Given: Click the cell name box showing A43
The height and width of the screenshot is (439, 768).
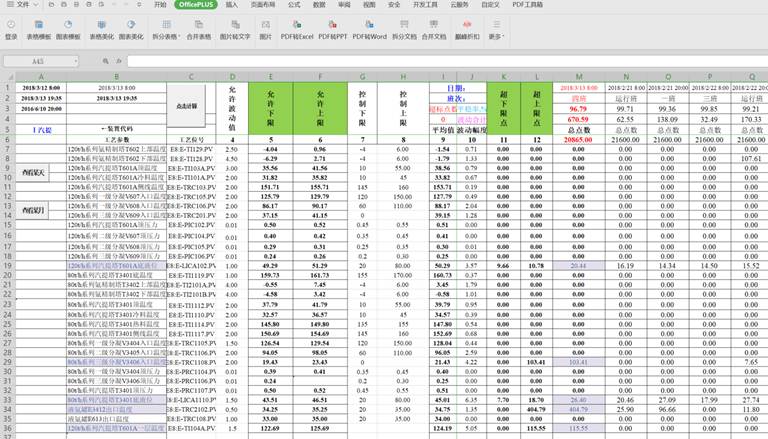Looking at the screenshot, I should point(40,61).
